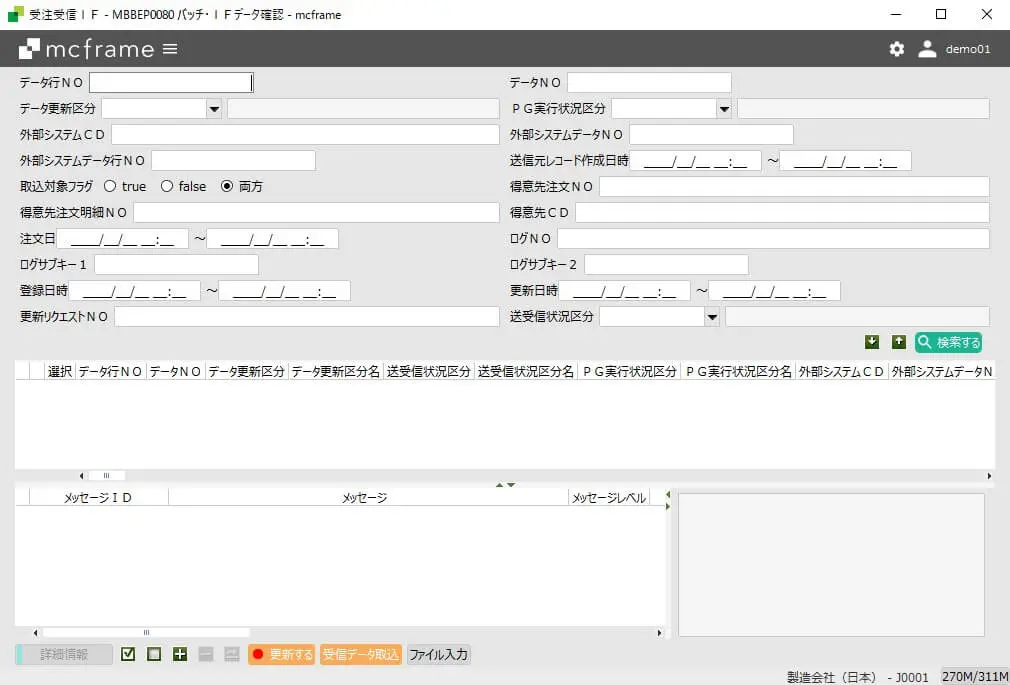Image resolution: width=1010 pixels, height=685 pixels.
Task: Click 送信元レコード作成日時 start date field
Action: point(696,160)
